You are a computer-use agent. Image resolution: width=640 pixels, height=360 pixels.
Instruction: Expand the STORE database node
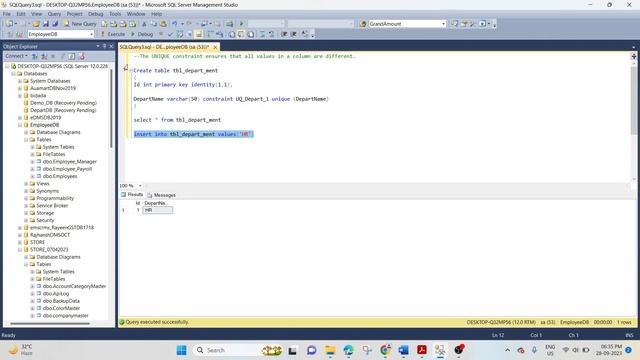pyautogui.click(x=20, y=242)
